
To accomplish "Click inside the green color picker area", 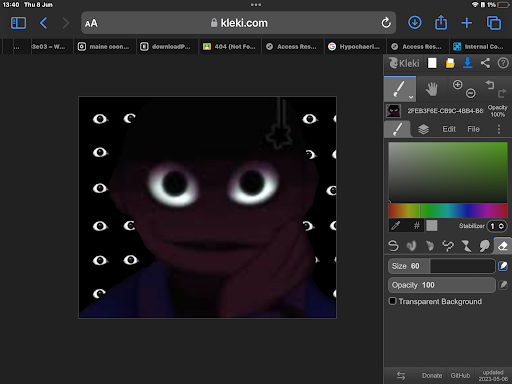I will coord(448,172).
